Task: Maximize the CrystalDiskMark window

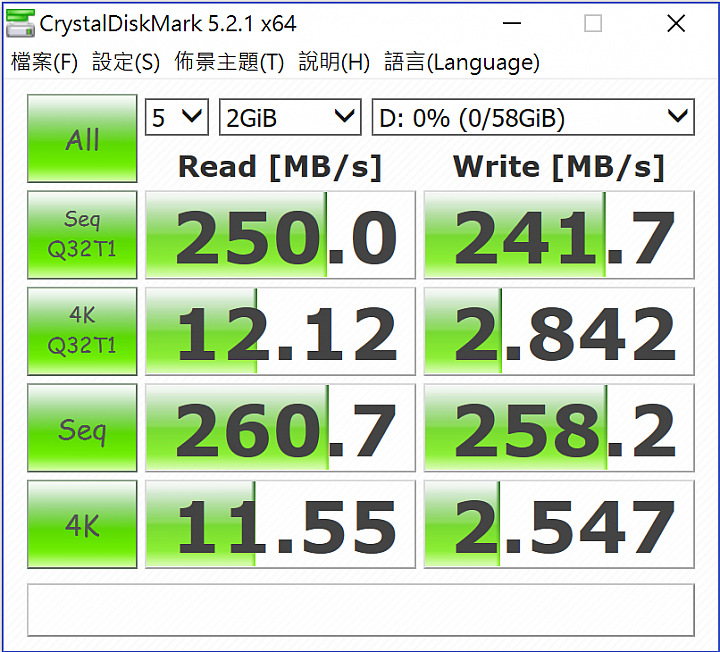Action: [x=593, y=23]
